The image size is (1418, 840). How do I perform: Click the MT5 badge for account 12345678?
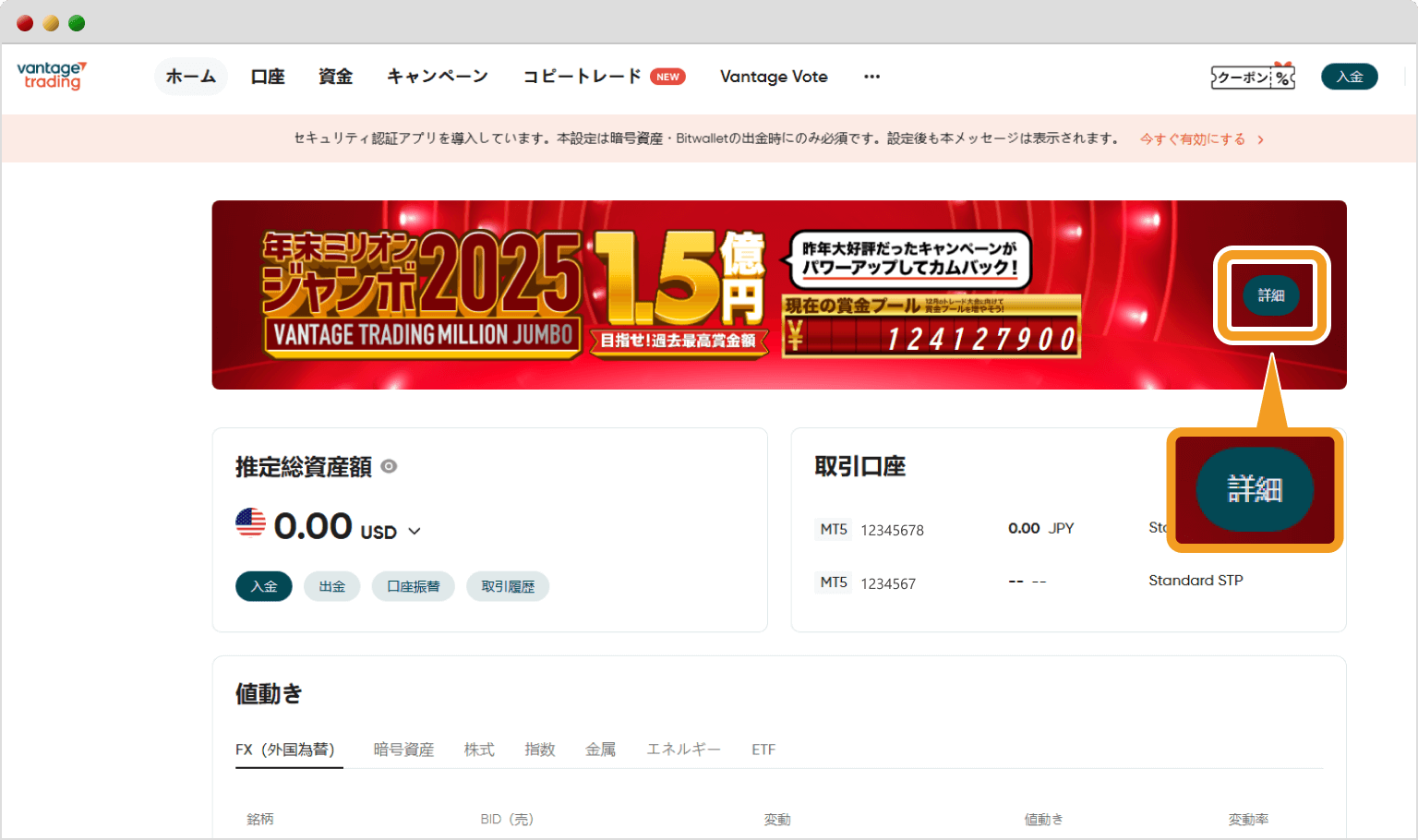[x=834, y=529]
